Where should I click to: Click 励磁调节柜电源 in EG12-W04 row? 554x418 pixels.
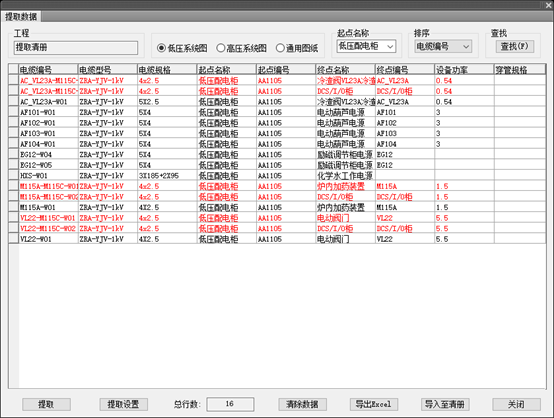[x=345, y=154]
